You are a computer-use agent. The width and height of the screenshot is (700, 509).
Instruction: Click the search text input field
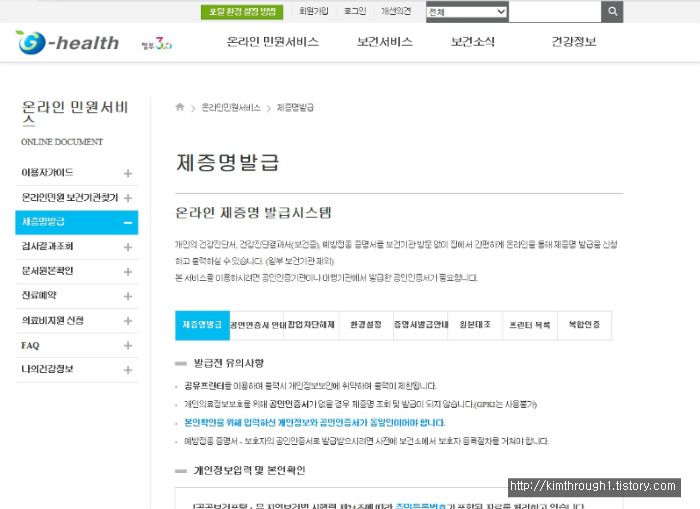point(555,12)
